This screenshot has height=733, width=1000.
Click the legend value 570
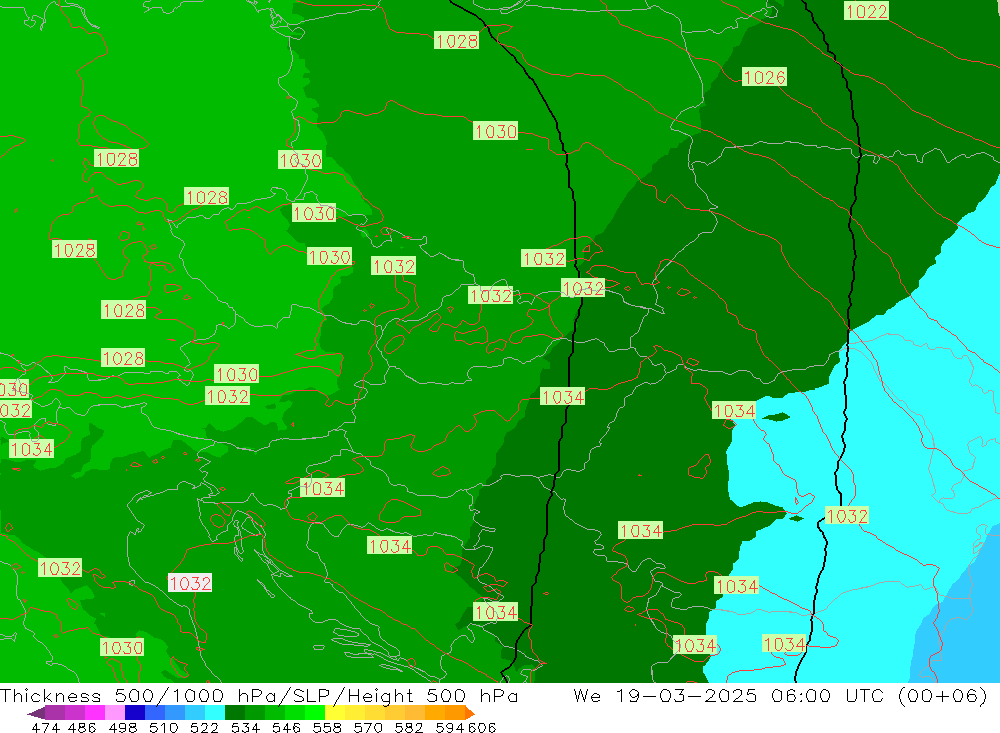tap(367, 727)
